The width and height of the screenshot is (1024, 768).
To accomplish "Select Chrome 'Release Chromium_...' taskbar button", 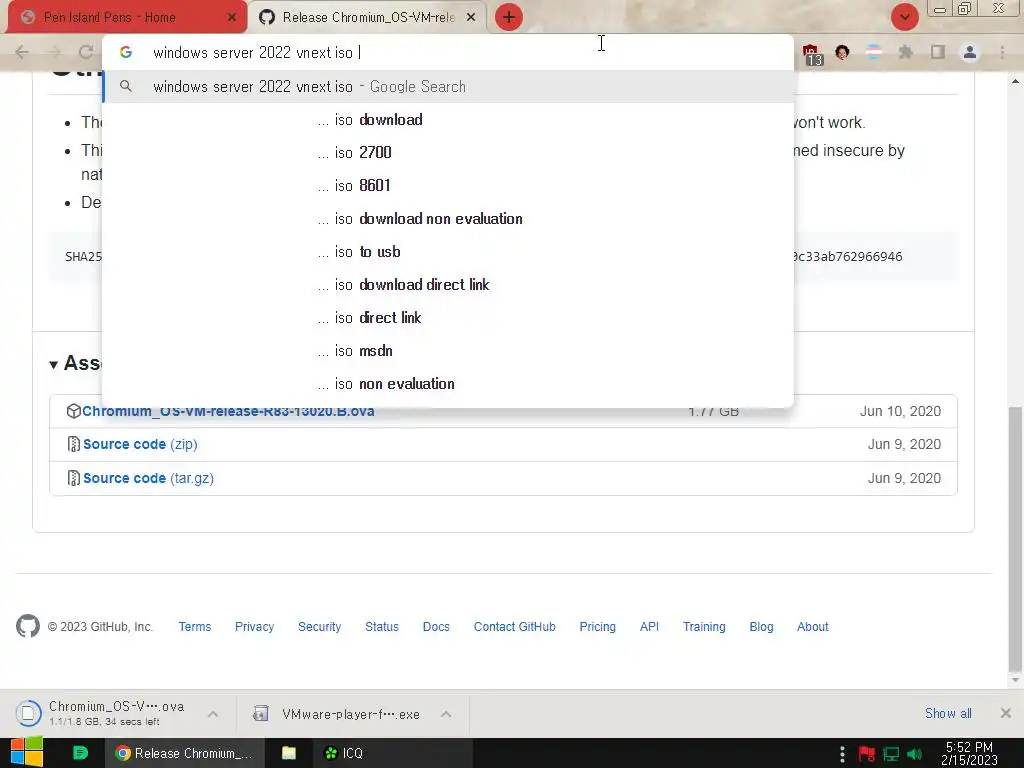I will 184,753.
